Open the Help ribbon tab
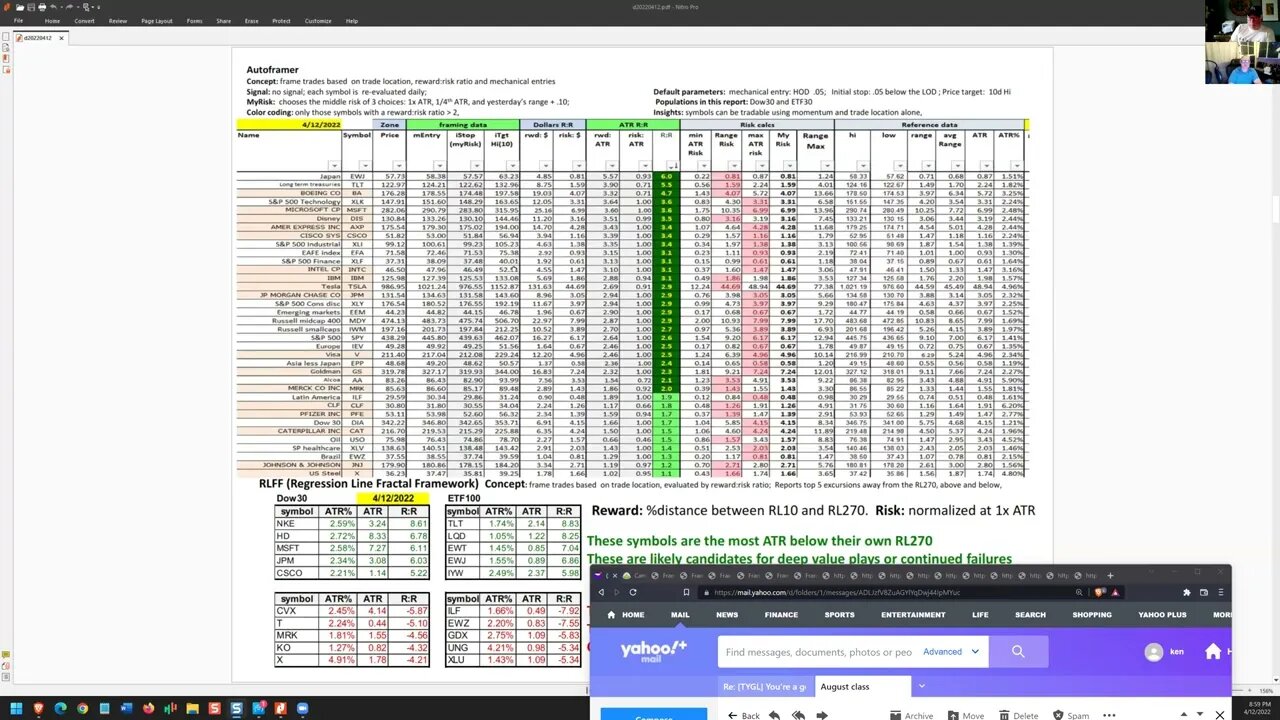Screen dimensions: 1280x720 pyautogui.click(x=352, y=21)
